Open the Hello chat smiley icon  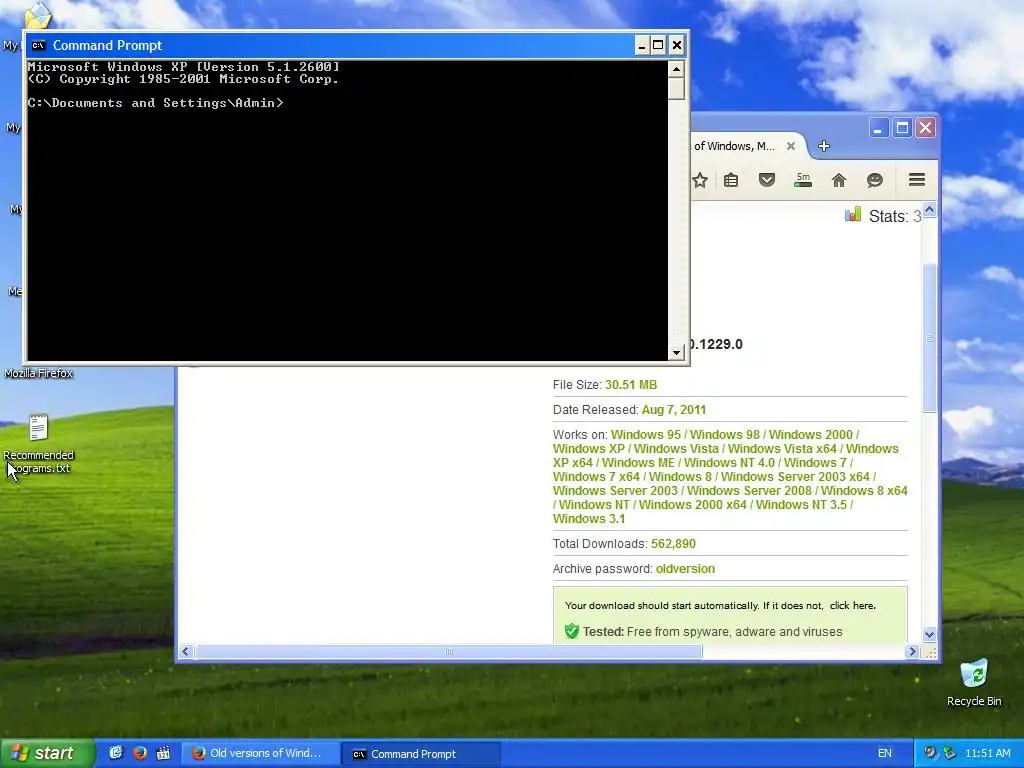(874, 180)
